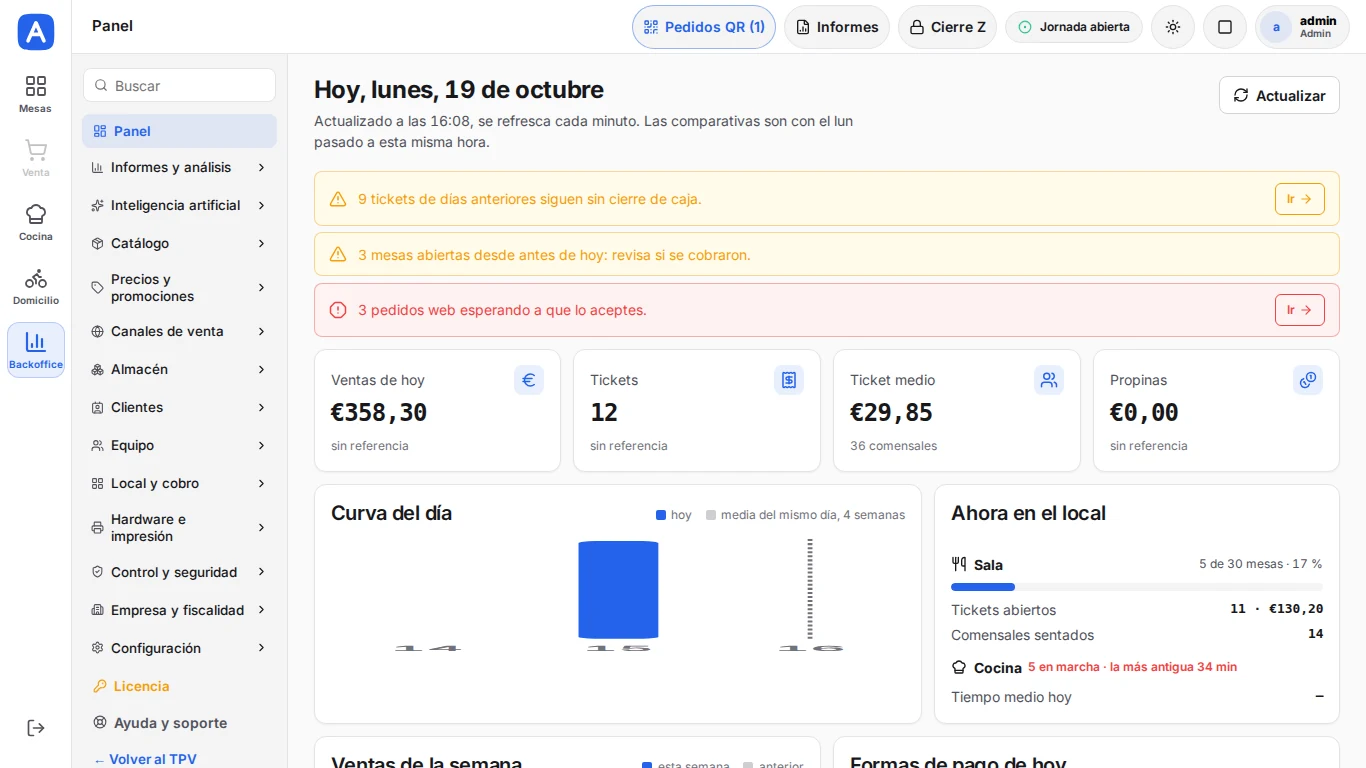The image size is (1366, 768).
Task: Select the Backoffice chart icon
Action: (x=36, y=350)
